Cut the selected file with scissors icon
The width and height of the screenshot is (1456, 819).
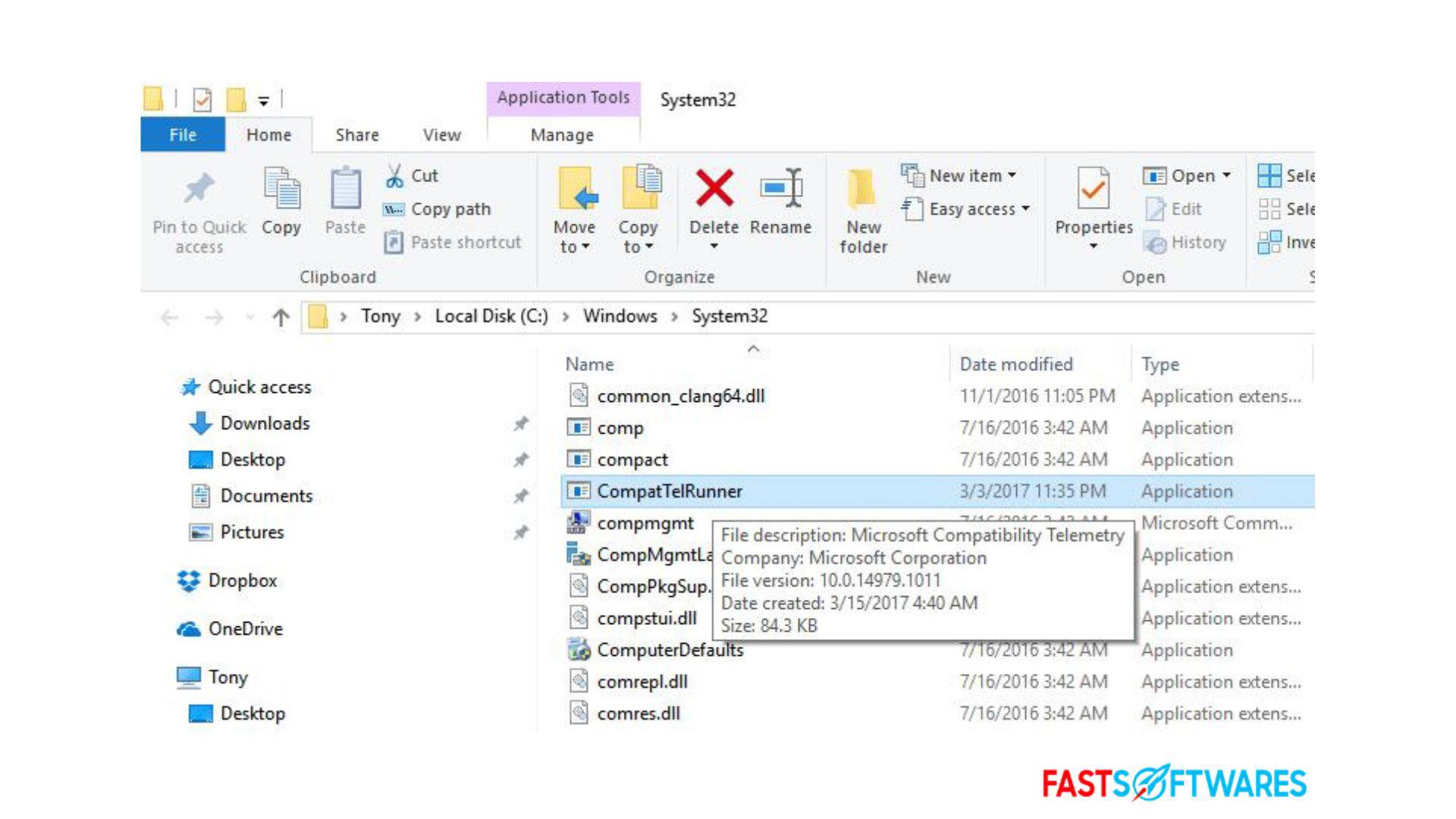tap(412, 176)
